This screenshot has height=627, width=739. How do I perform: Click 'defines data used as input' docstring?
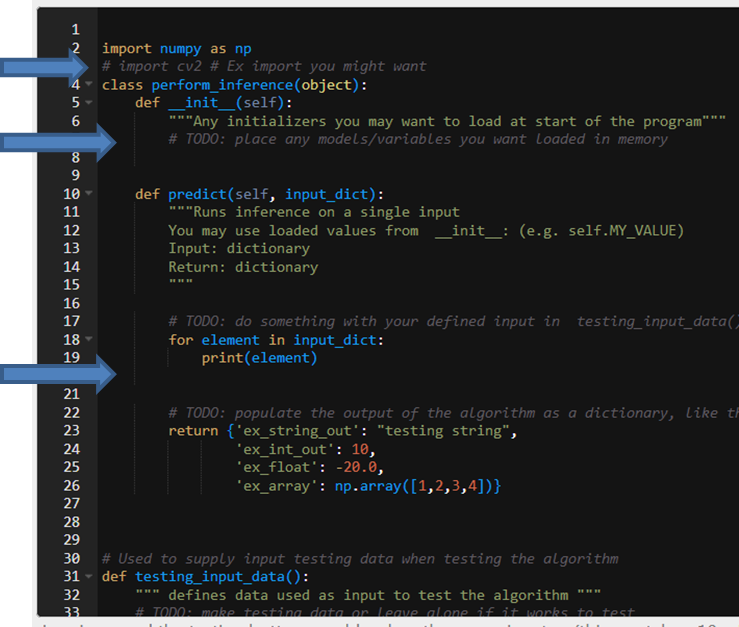point(368,595)
